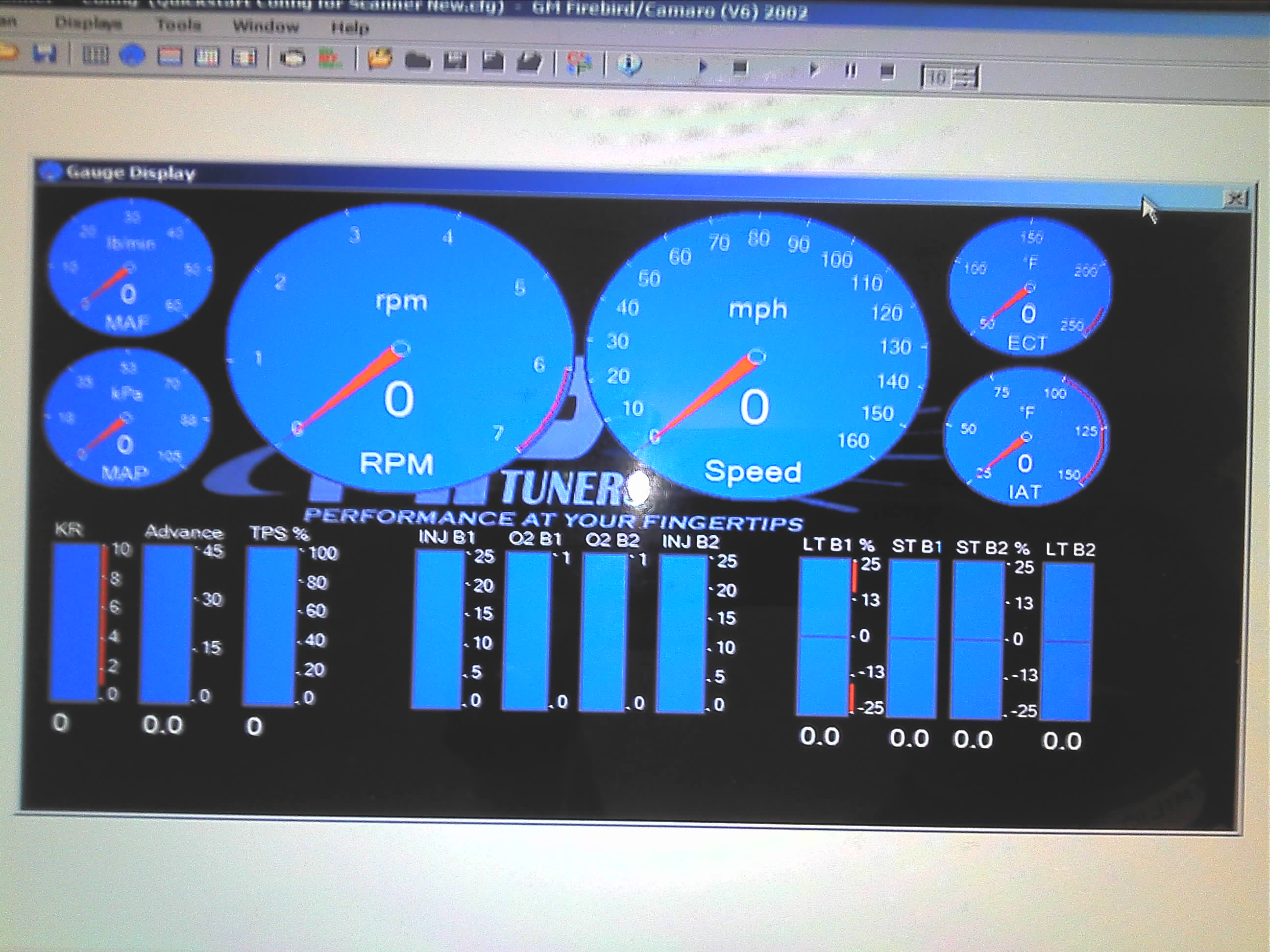Click the LT B2 fuel trim bar
Image resolution: width=1270 pixels, height=952 pixels.
pos(1066,642)
